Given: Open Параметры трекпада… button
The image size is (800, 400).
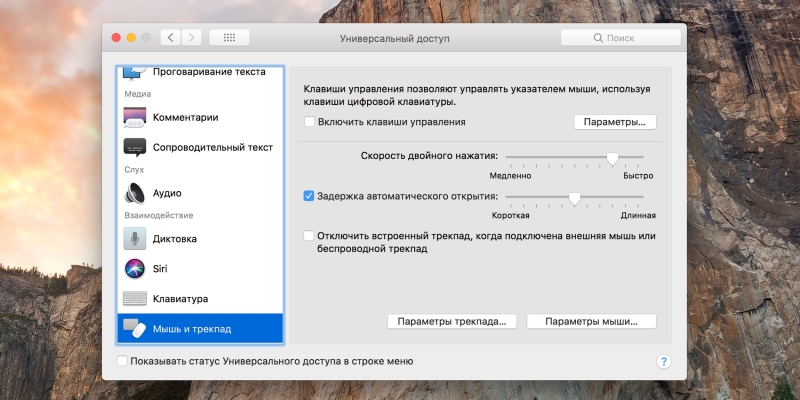Looking at the screenshot, I should coord(452,322).
